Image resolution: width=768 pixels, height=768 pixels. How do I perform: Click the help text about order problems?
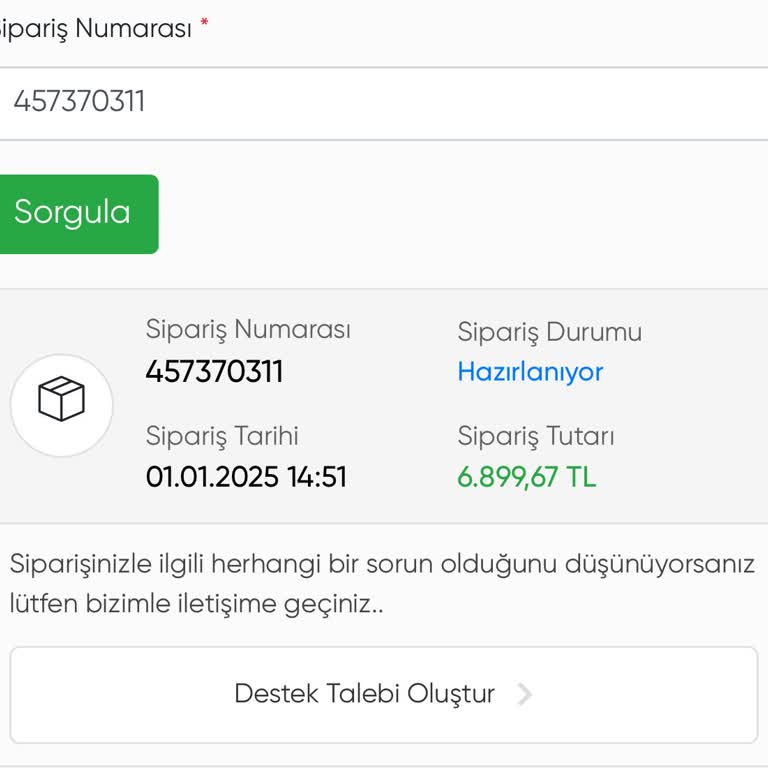[382, 583]
